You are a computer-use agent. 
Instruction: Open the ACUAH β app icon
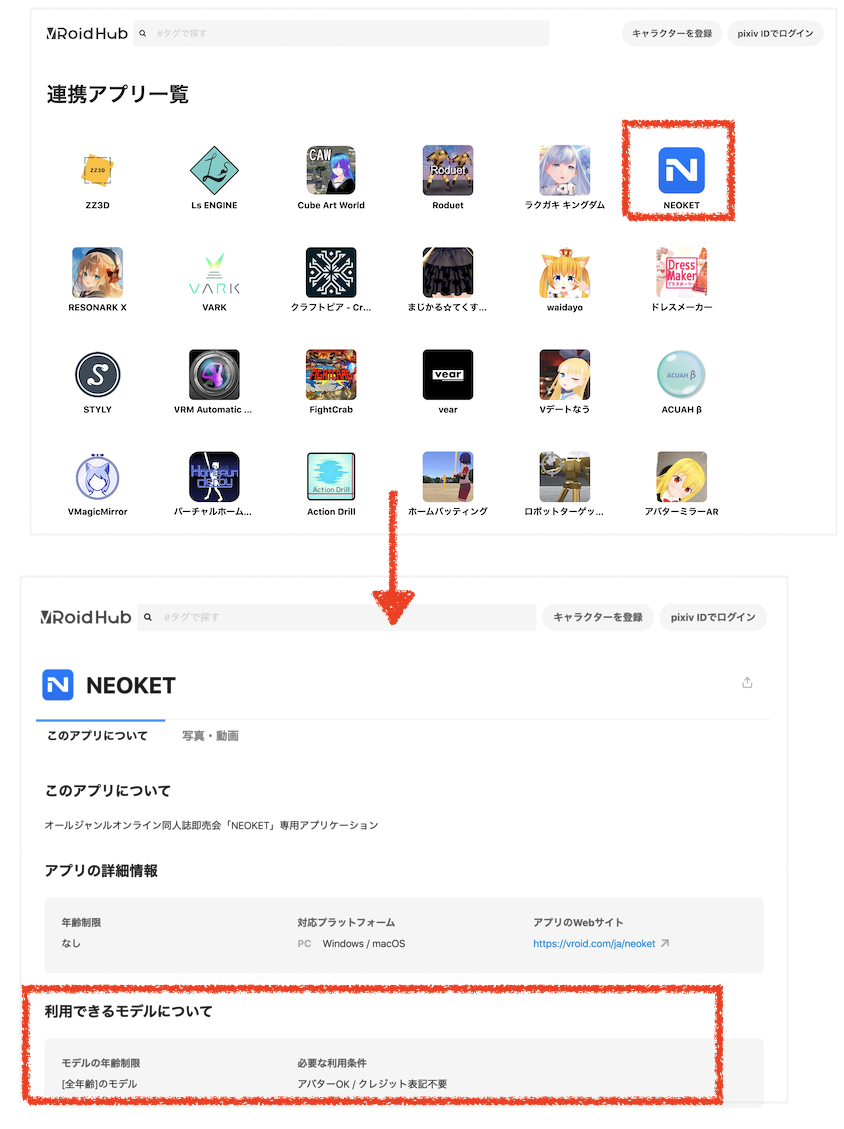681,374
